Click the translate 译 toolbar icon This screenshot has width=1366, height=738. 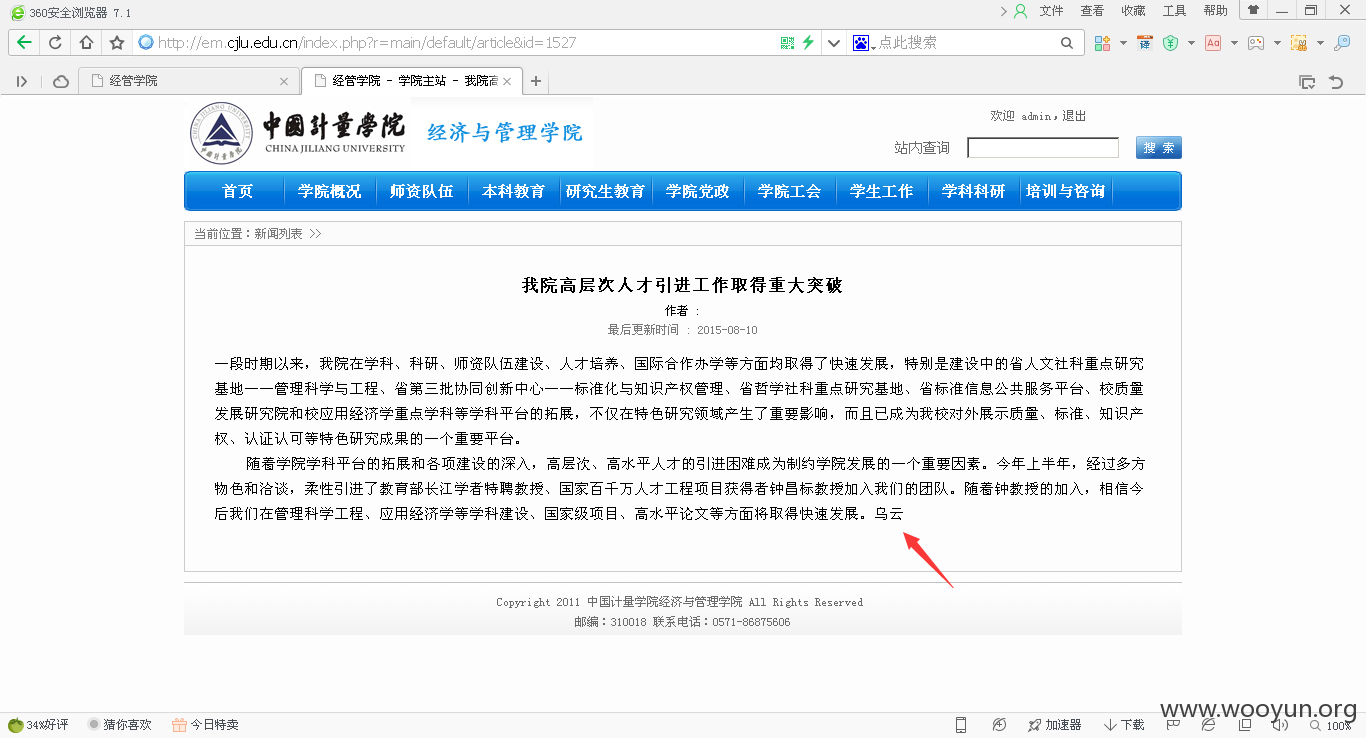[1145, 43]
